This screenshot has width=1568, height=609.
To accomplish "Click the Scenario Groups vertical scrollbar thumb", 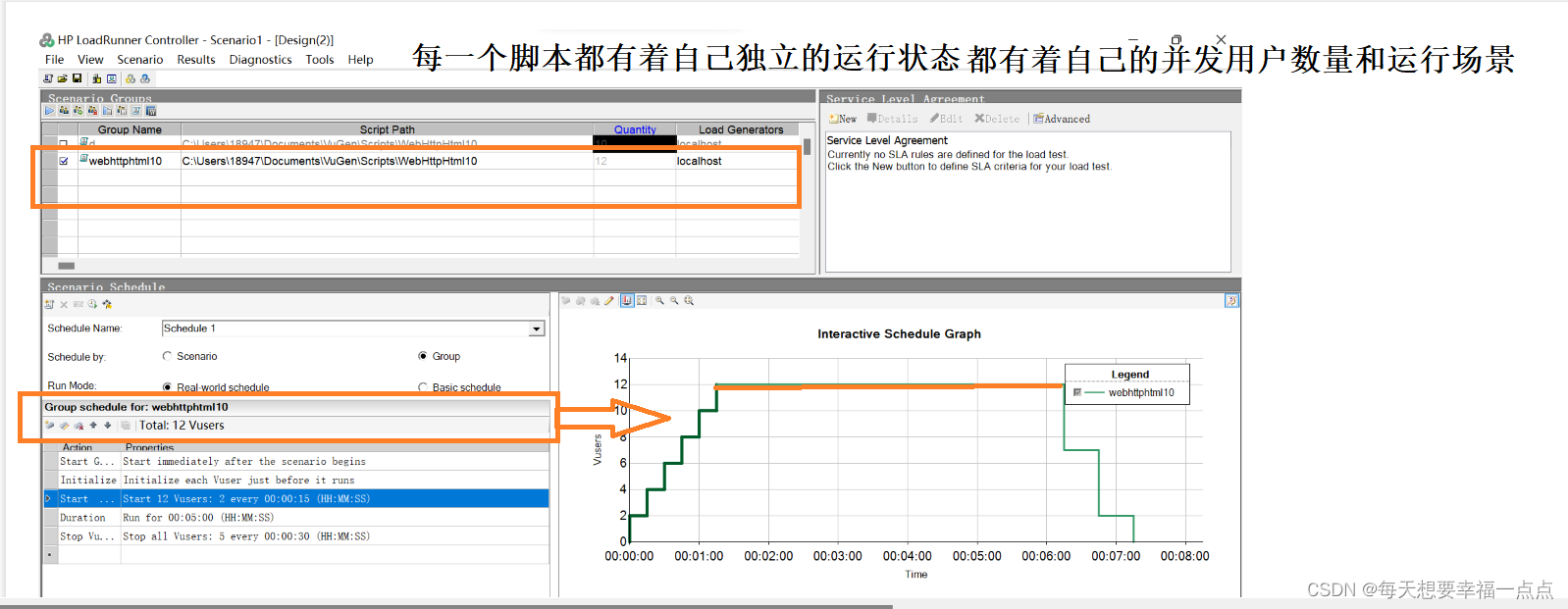I will click(807, 147).
